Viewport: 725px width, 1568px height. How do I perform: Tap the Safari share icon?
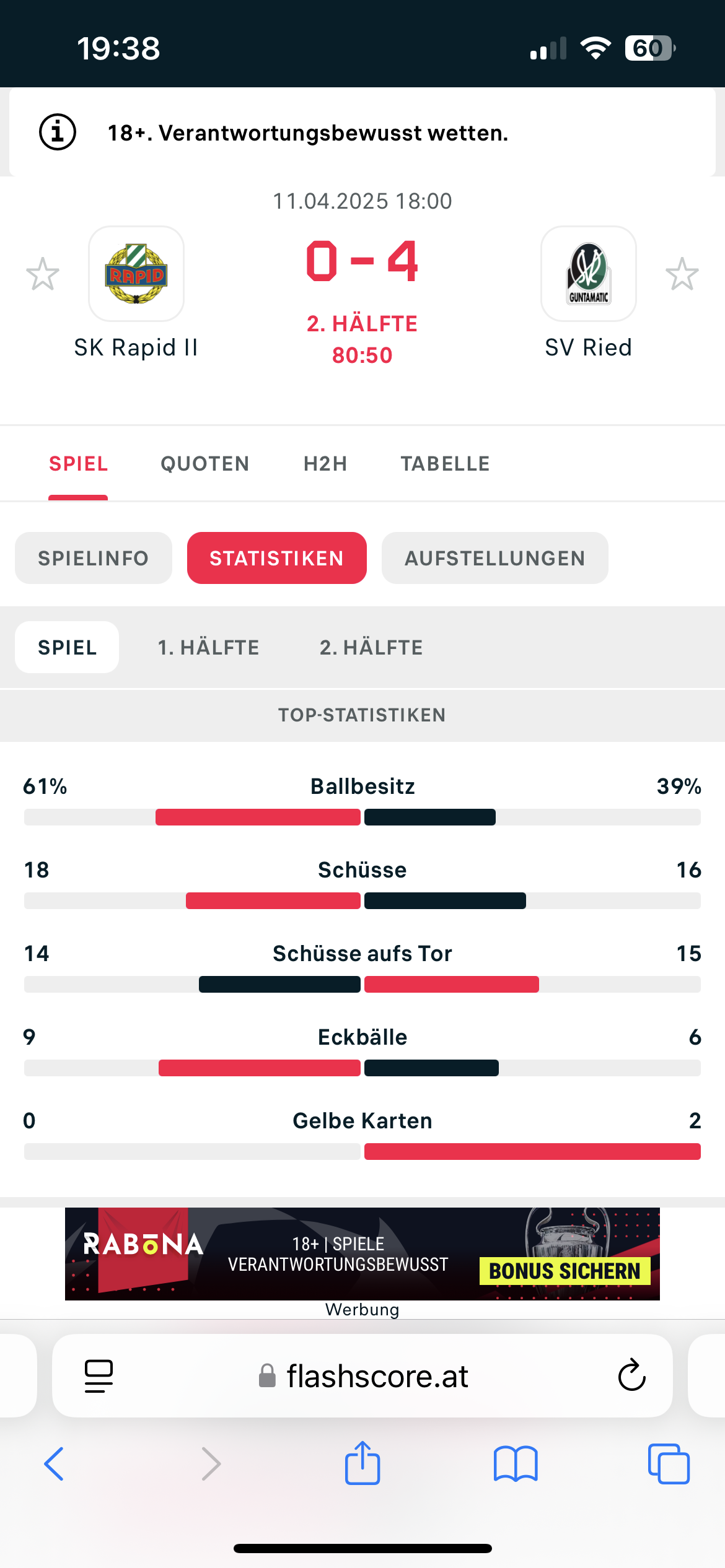click(x=362, y=1463)
